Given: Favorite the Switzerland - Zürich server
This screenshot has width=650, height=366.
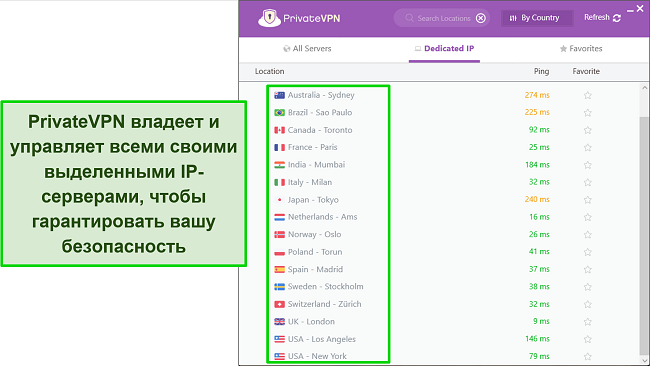Looking at the screenshot, I should click(587, 304).
